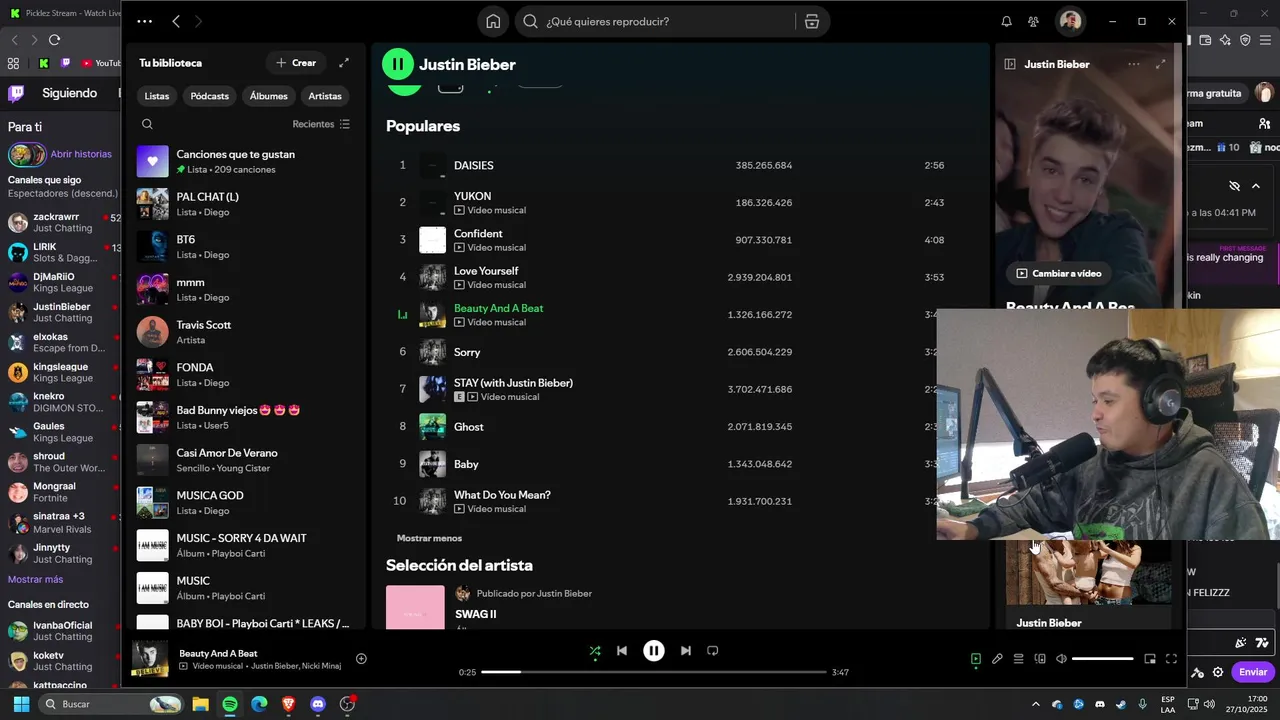Screen dimensions: 1280x720
Task: Open Canciones que te gustan playlist
Action: pyautogui.click(x=245, y=161)
